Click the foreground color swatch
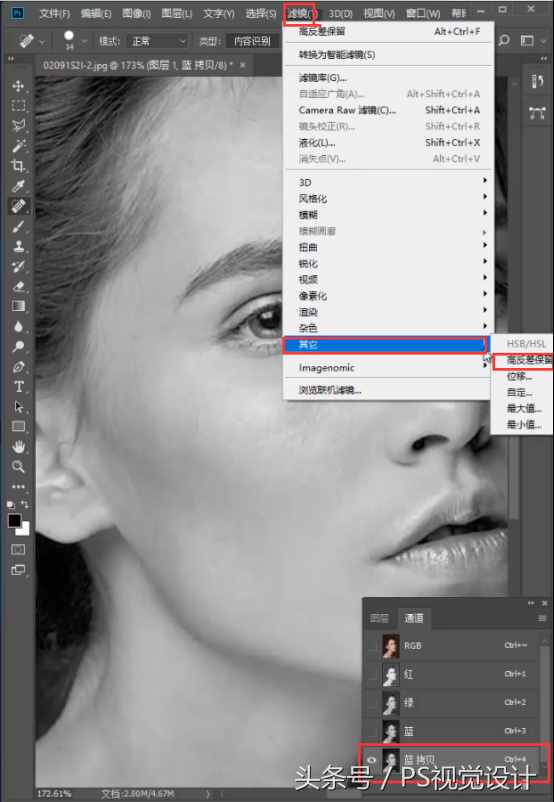Screen dimensions: 554x802 tap(14, 521)
